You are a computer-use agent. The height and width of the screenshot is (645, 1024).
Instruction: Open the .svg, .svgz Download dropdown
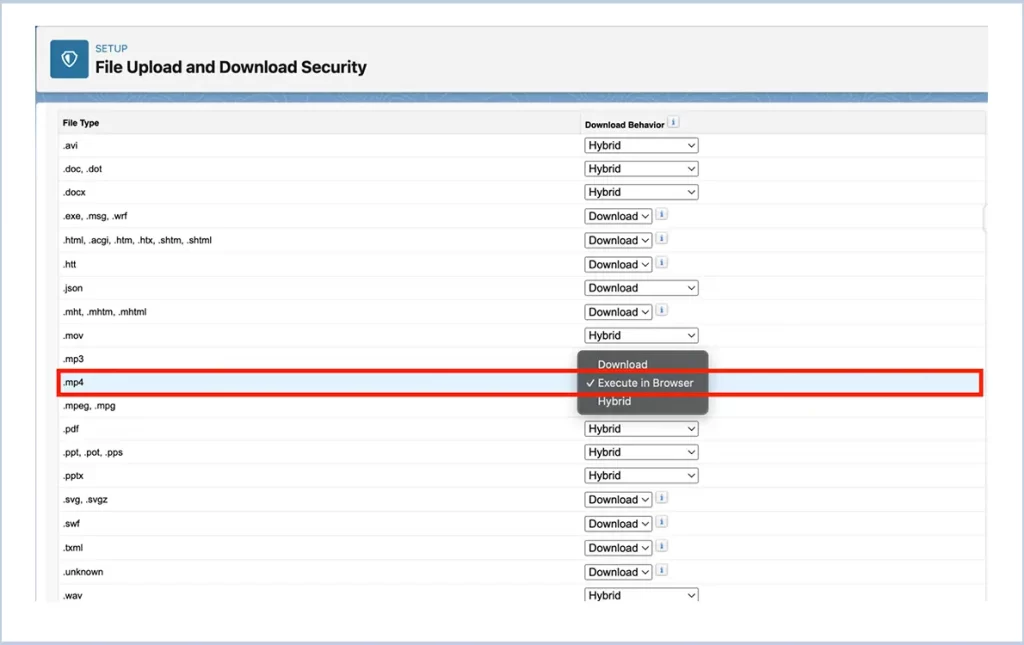[x=618, y=499]
